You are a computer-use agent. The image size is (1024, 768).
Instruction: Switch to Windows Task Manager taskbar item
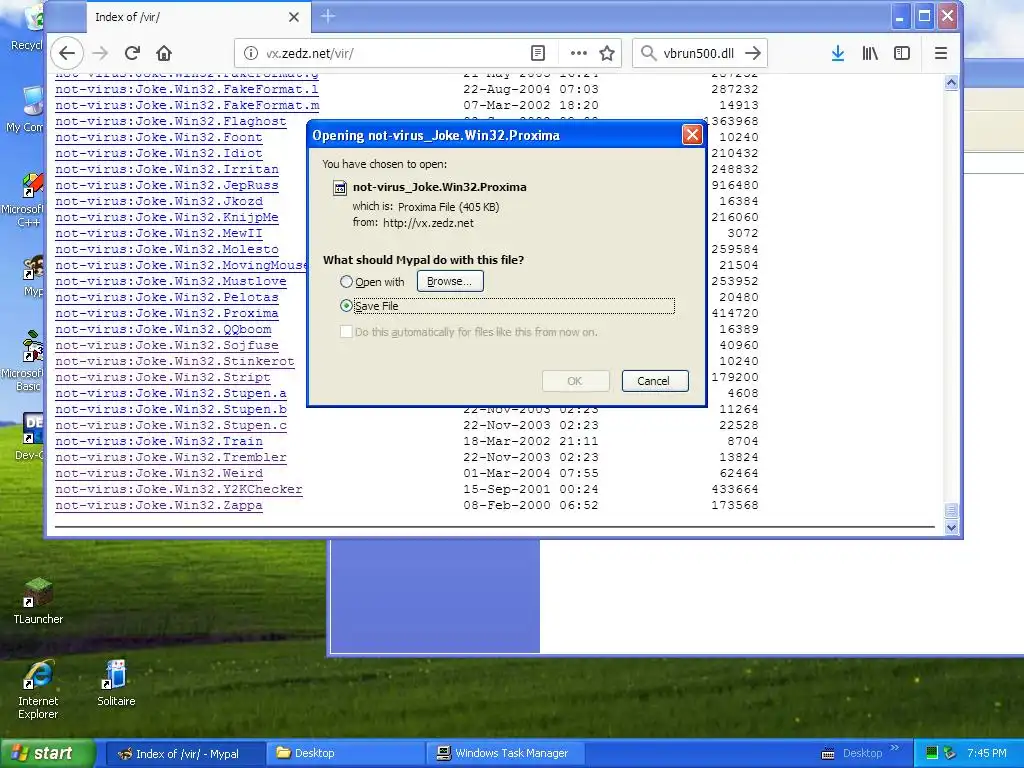tap(505, 754)
